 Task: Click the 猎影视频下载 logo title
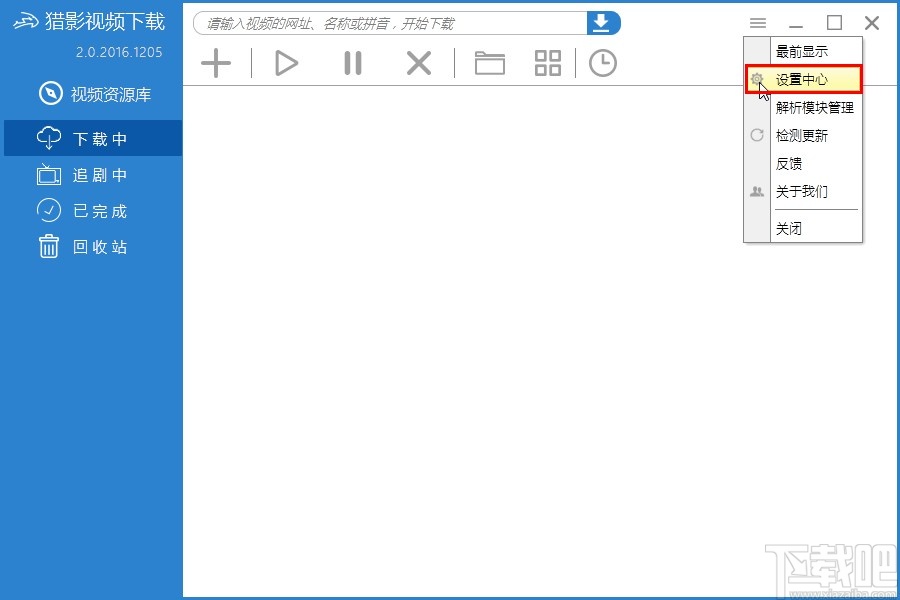pyautogui.click(x=90, y=21)
